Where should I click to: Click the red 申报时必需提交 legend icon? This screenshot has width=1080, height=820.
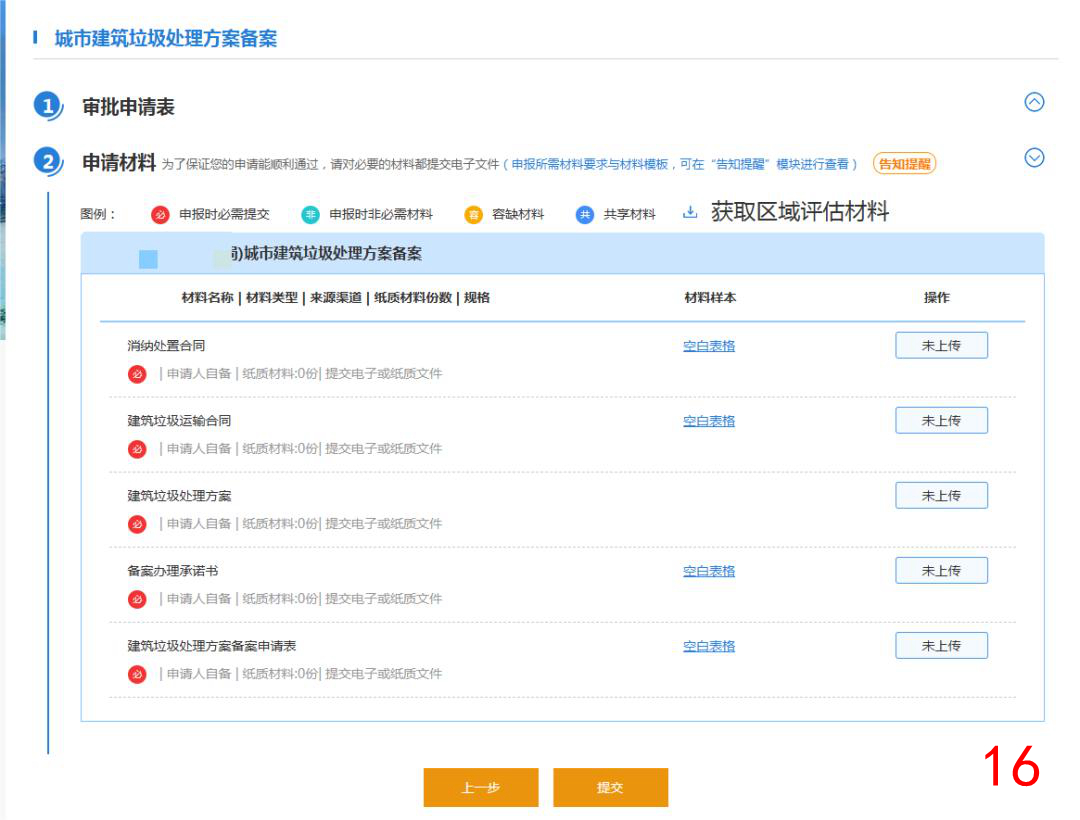pyautogui.click(x=160, y=215)
